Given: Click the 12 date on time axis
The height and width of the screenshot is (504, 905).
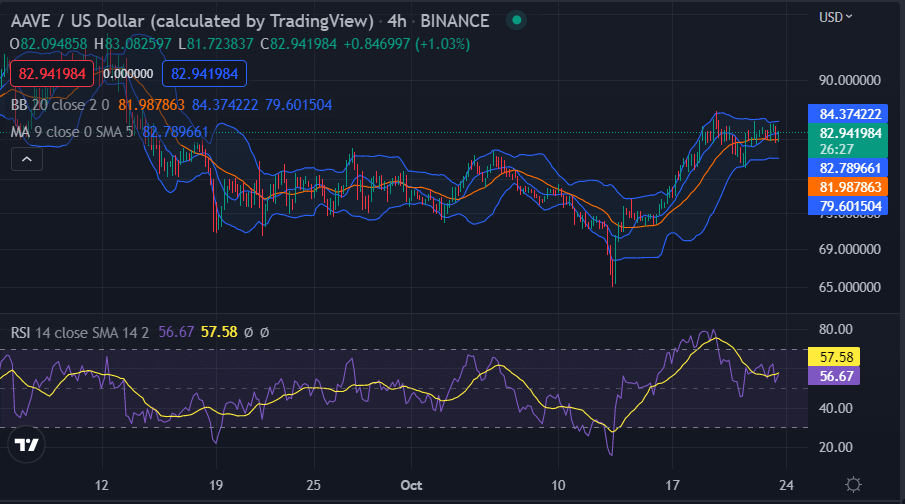Looking at the screenshot, I should click(102, 485).
